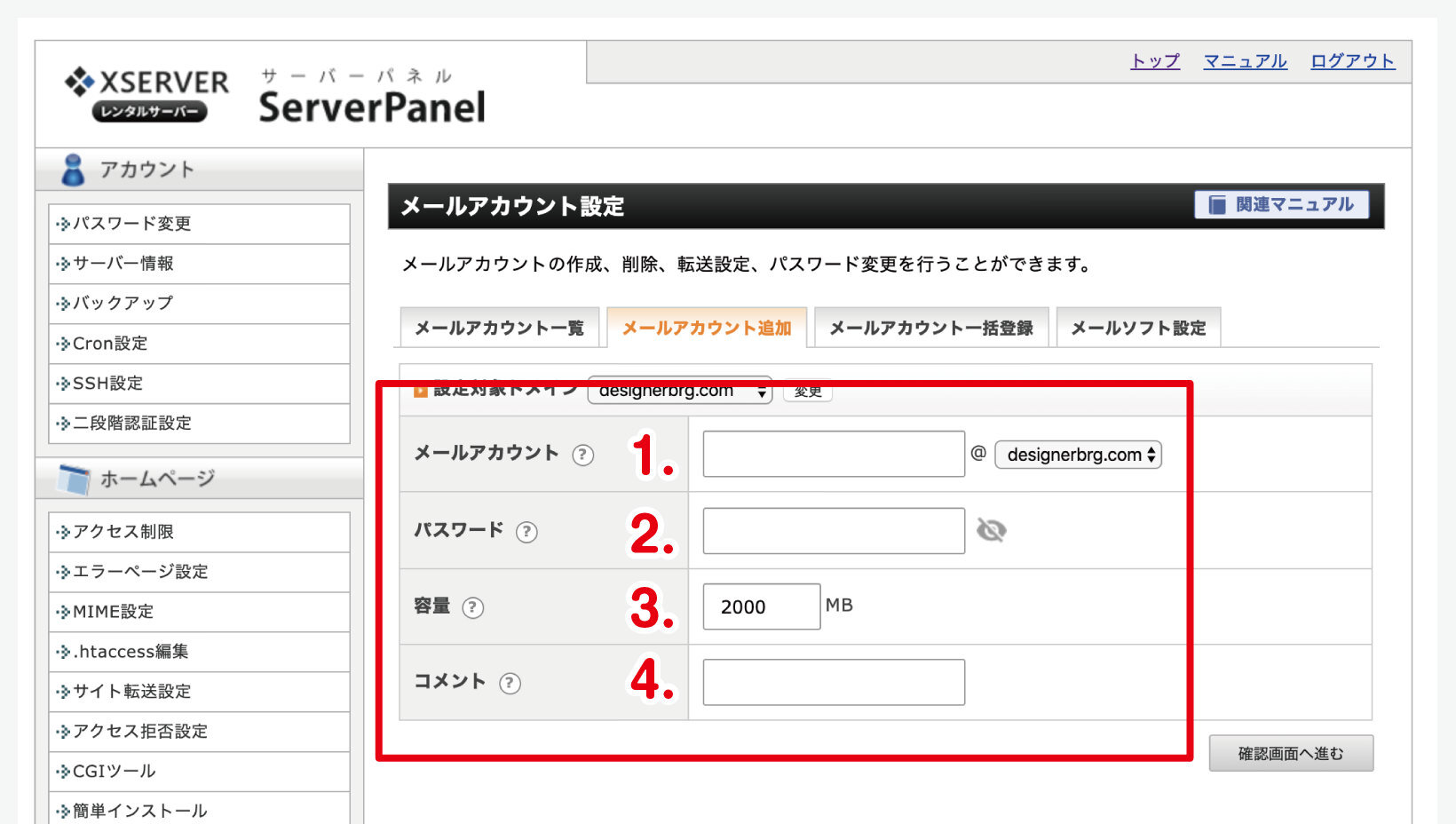Click the XSERVER logo
Screen dimensions: 1456x824
pos(147,93)
